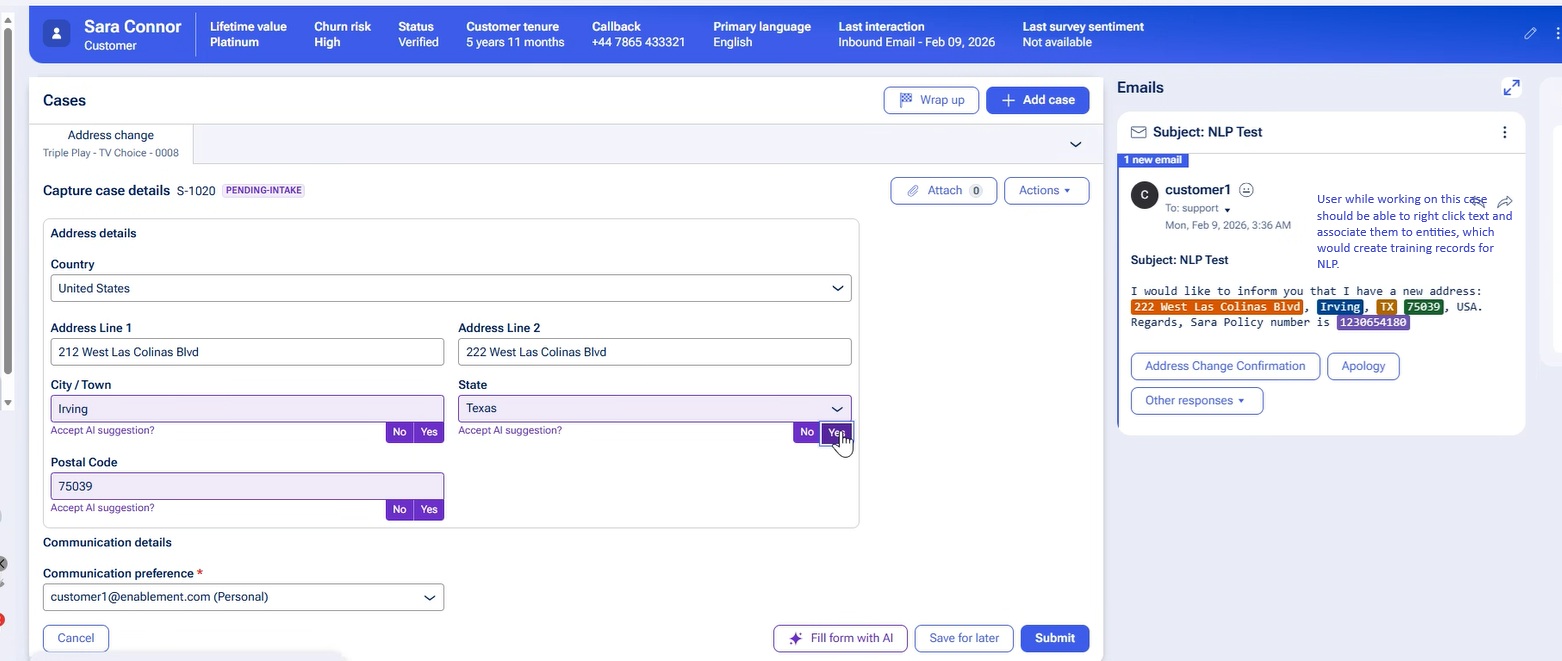Accept AI suggestion Yes for Postal Code
The image size is (1562, 661).
tap(429, 509)
